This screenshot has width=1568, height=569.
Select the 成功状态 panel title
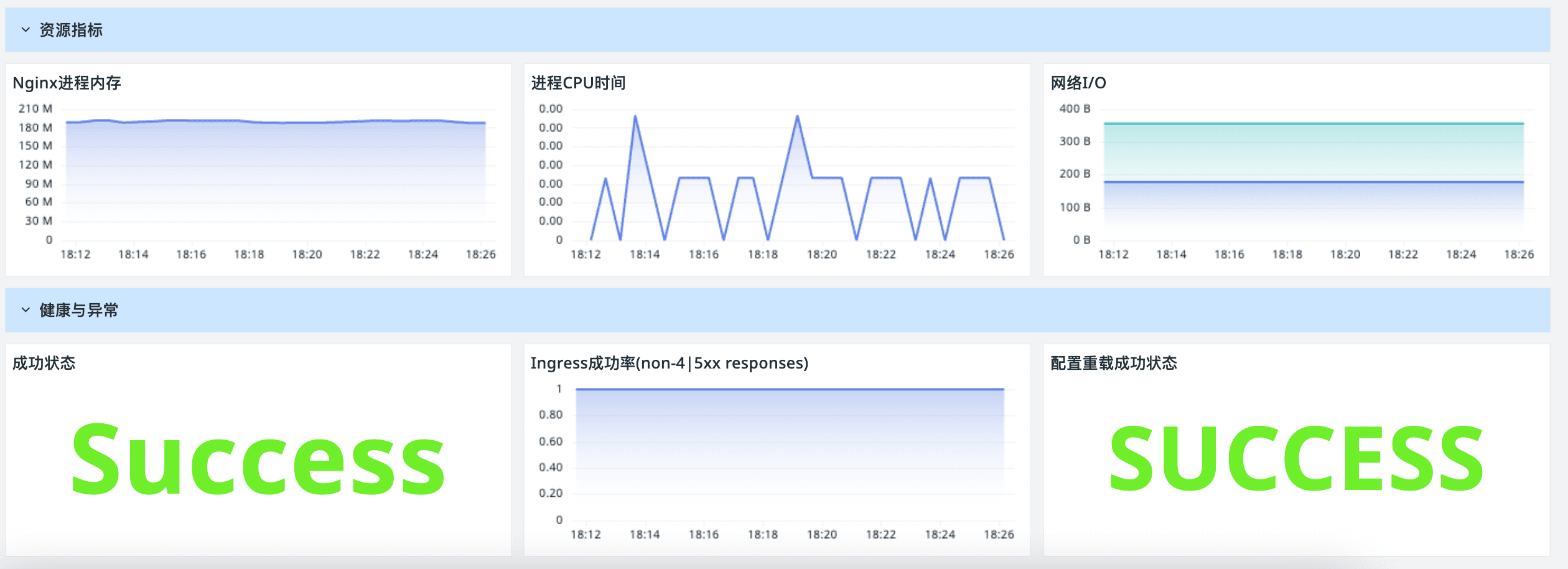click(44, 363)
